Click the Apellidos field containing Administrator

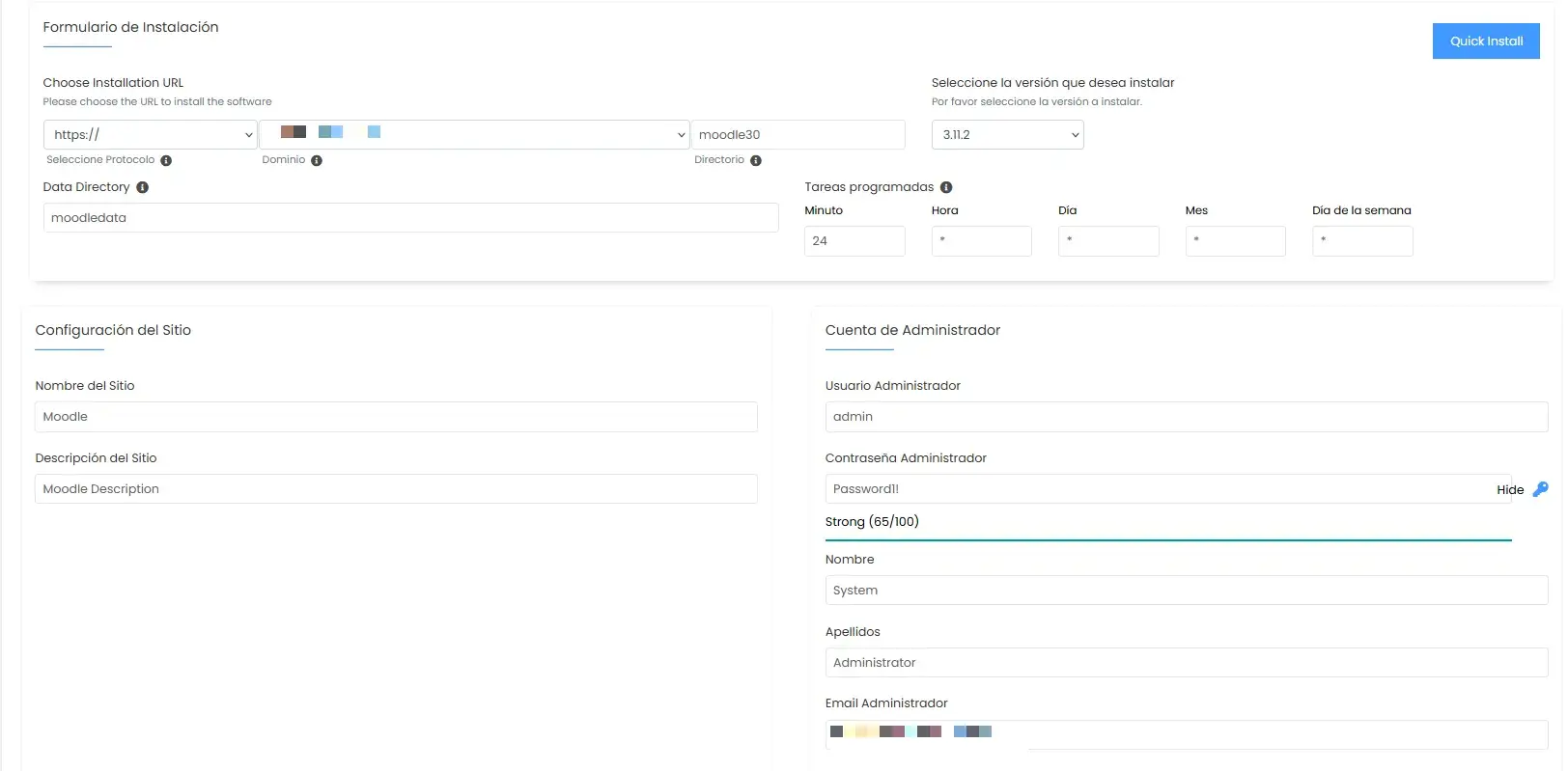[1187, 662]
